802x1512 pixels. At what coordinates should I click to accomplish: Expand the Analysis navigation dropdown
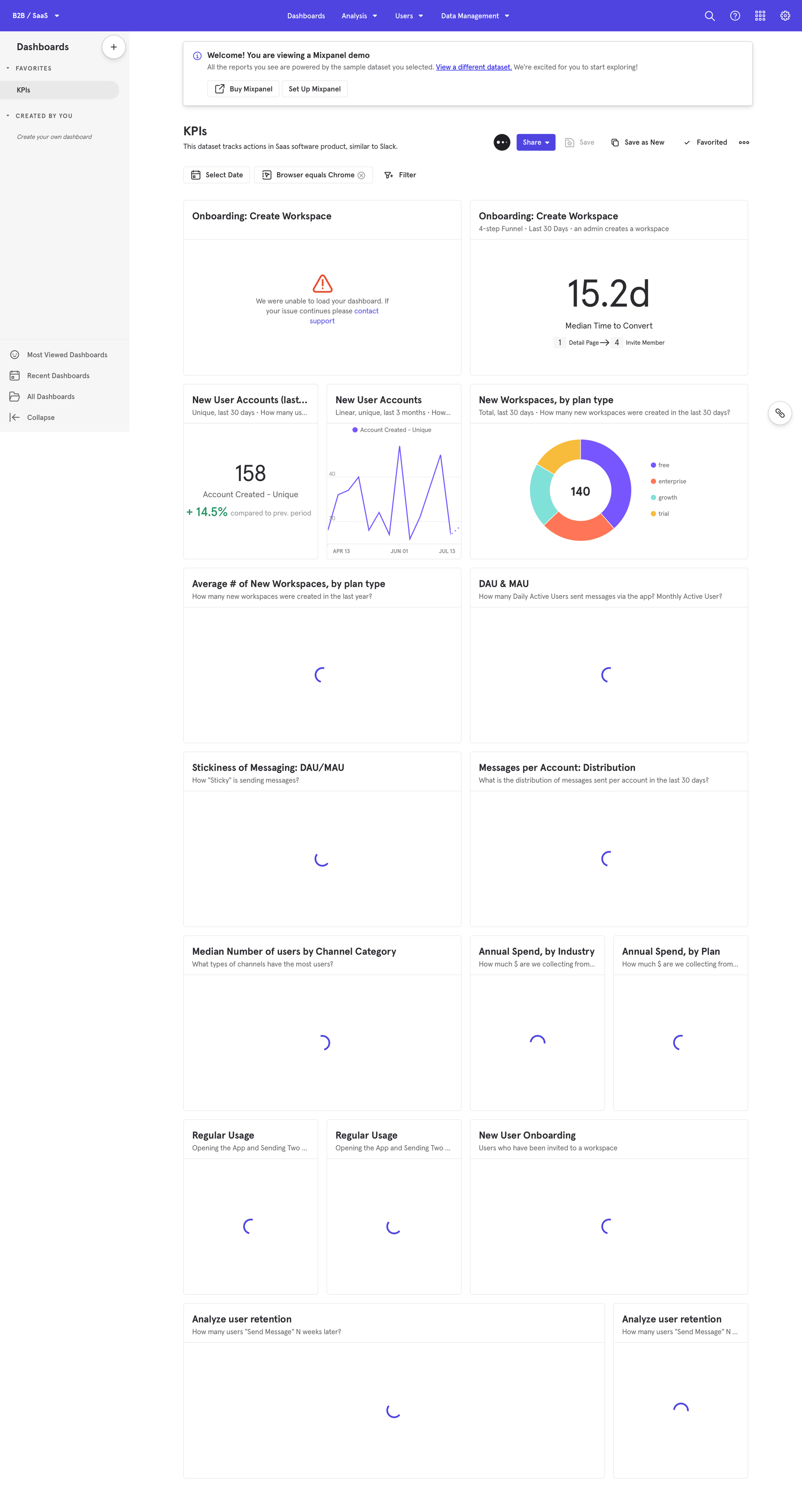click(374, 16)
